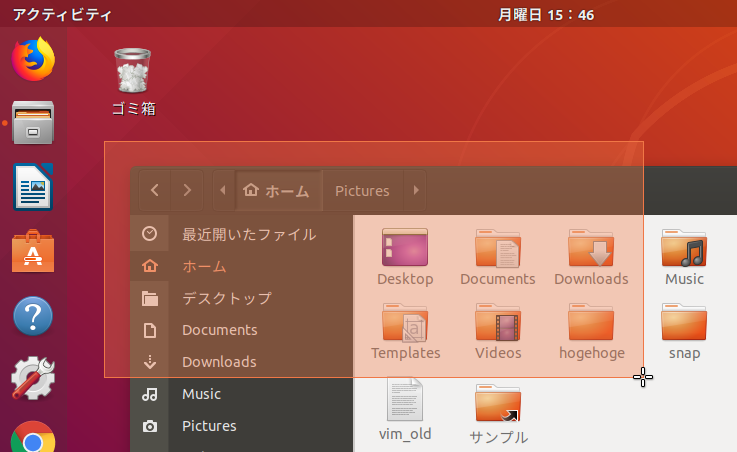Select the snap folder
Screen dimensions: 737x452
[x=684, y=332]
